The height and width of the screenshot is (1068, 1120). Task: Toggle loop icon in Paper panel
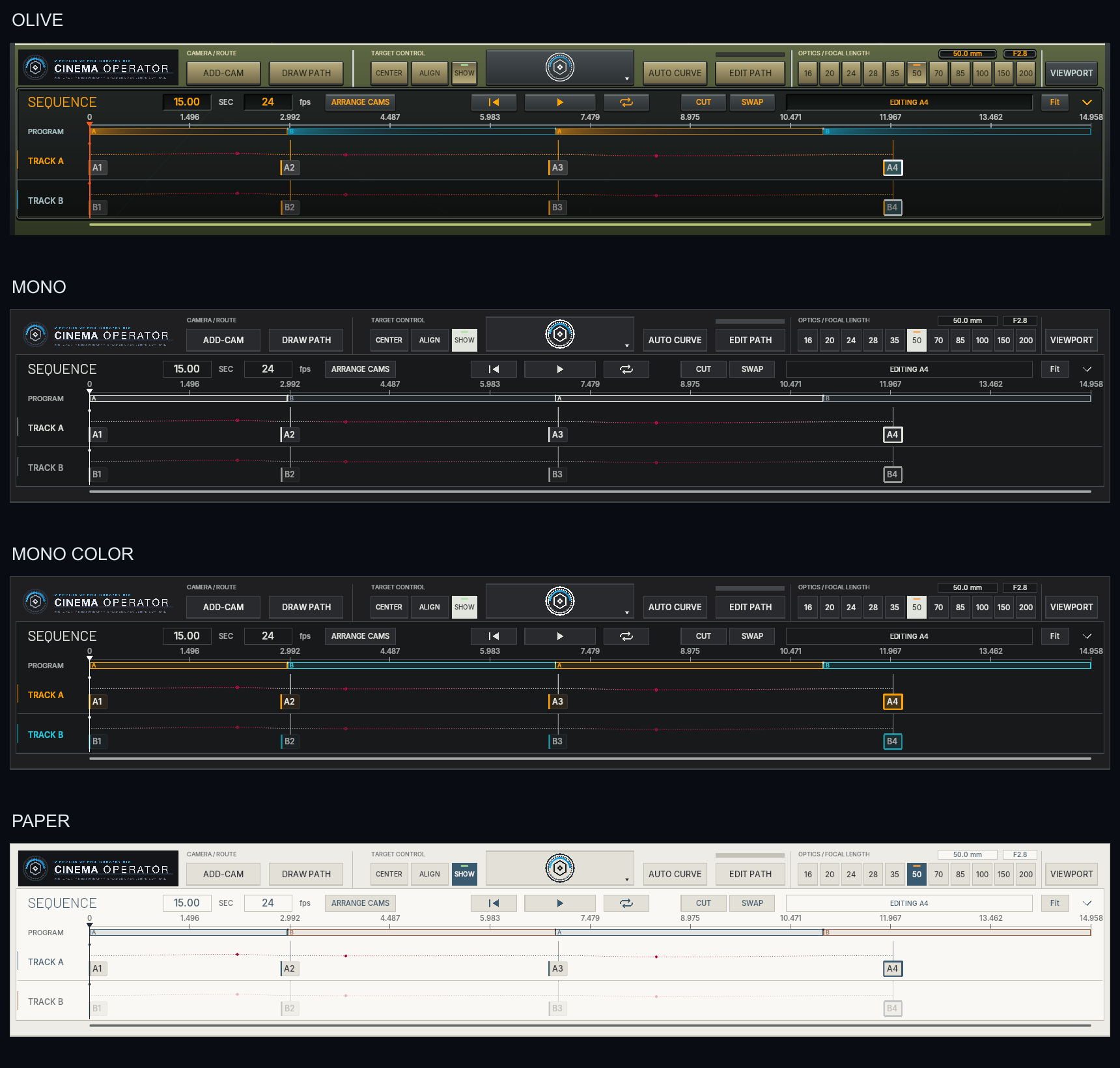click(626, 903)
